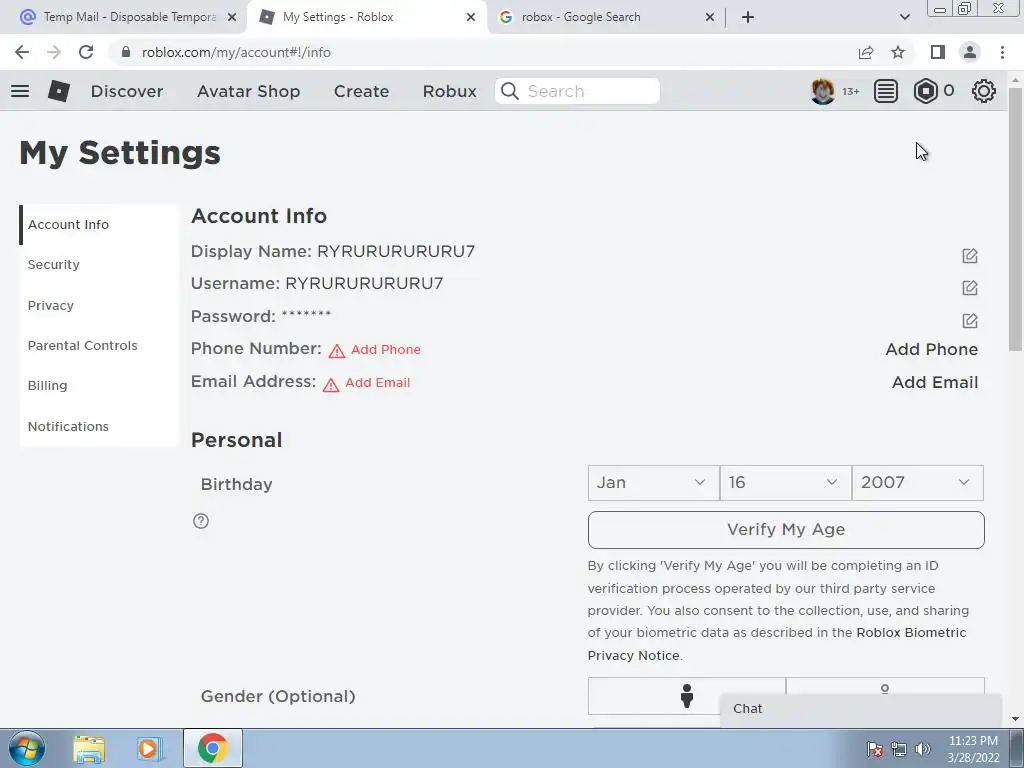Click the volume speaker tray icon
Image resolution: width=1024 pixels, height=768 pixels.
(x=922, y=749)
